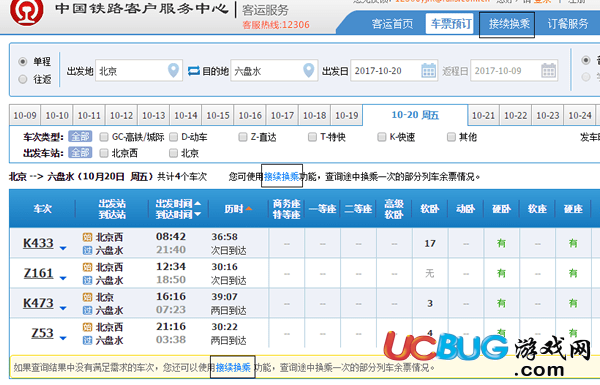600x385 pixels.
Task: Click K433 hard seat 有 cell
Action: click(x=573, y=243)
